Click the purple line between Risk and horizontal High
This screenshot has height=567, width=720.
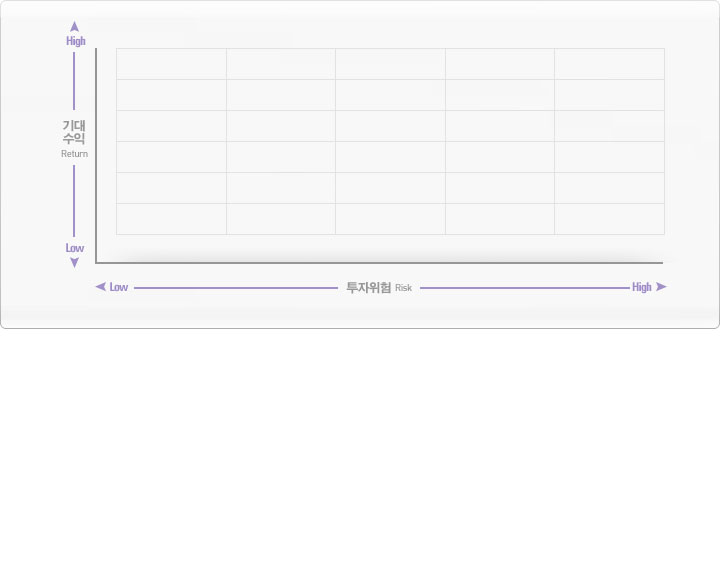(x=523, y=288)
